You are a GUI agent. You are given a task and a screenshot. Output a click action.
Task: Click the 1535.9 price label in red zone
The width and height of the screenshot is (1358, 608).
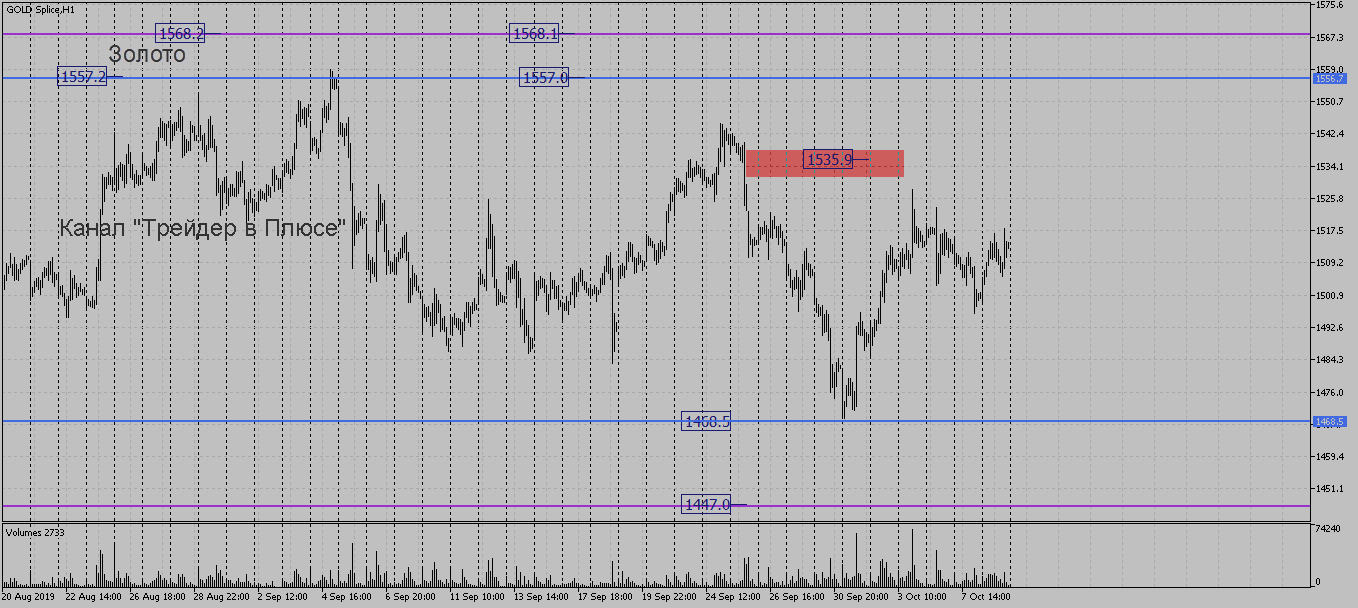click(828, 159)
